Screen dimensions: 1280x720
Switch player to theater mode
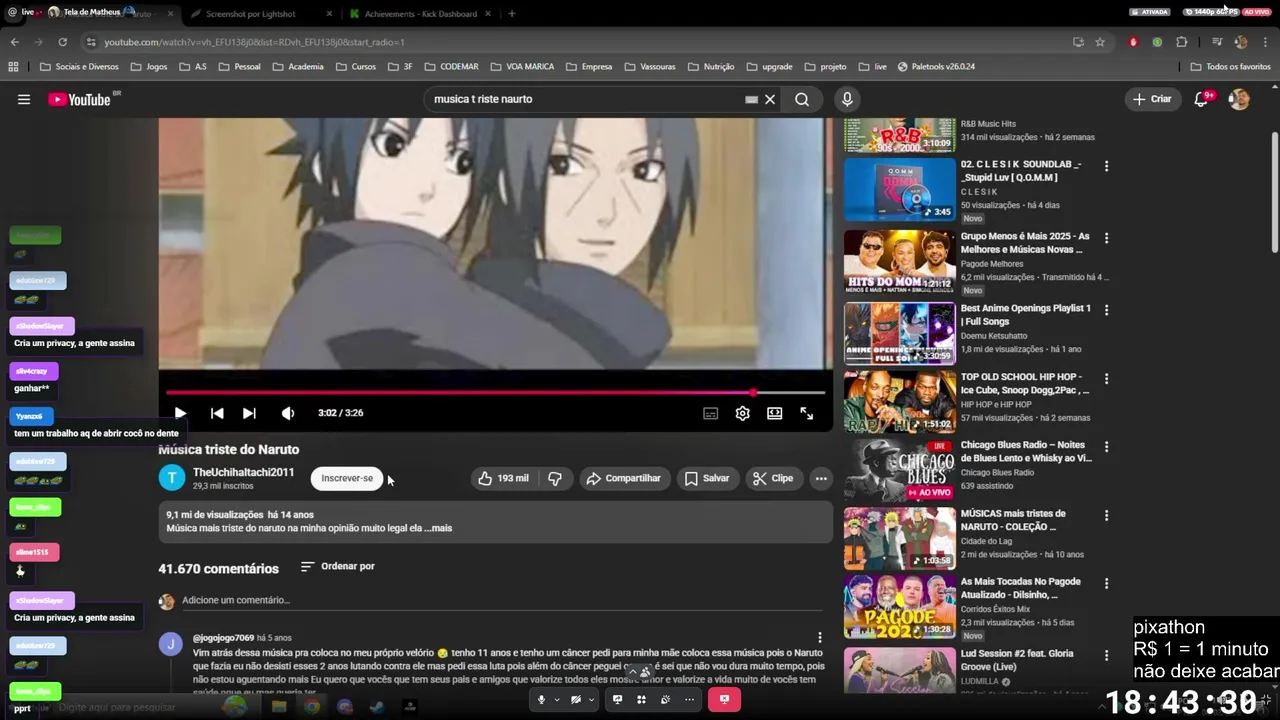coord(774,413)
